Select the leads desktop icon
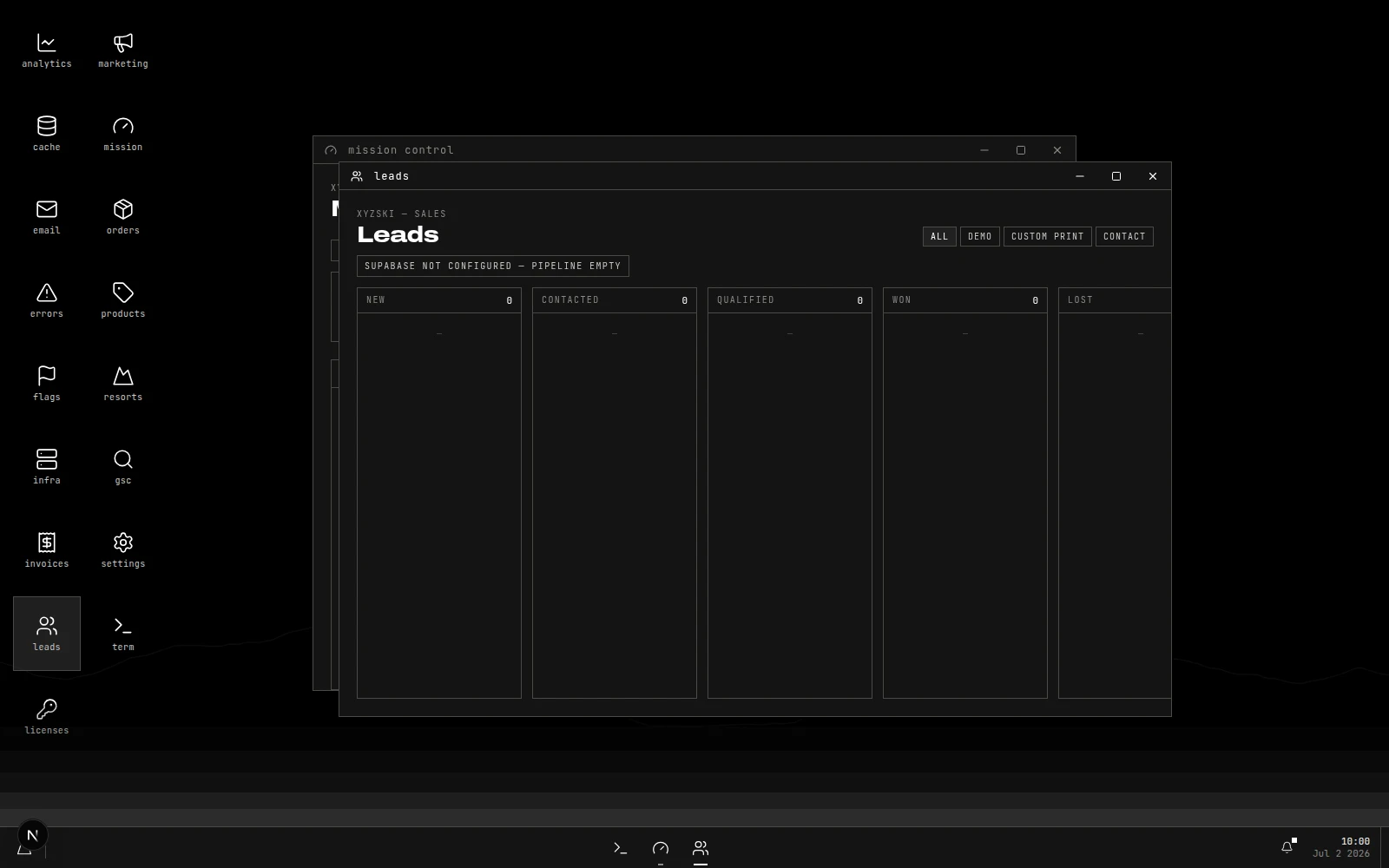The height and width of the screenshot is (868, 1389). pos(47,634)
